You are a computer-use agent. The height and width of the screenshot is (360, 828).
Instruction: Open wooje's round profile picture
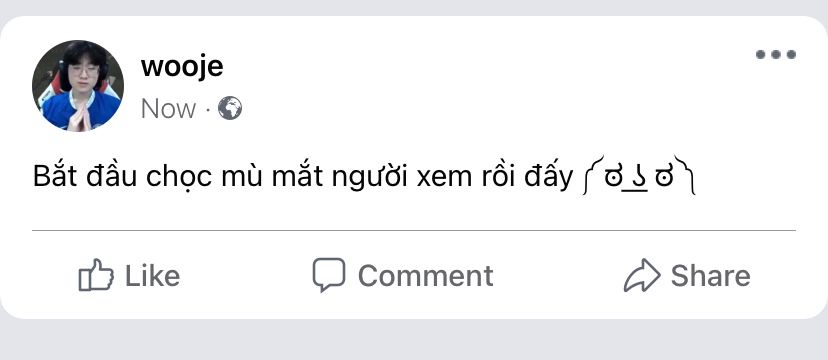(x=78, y=85)
